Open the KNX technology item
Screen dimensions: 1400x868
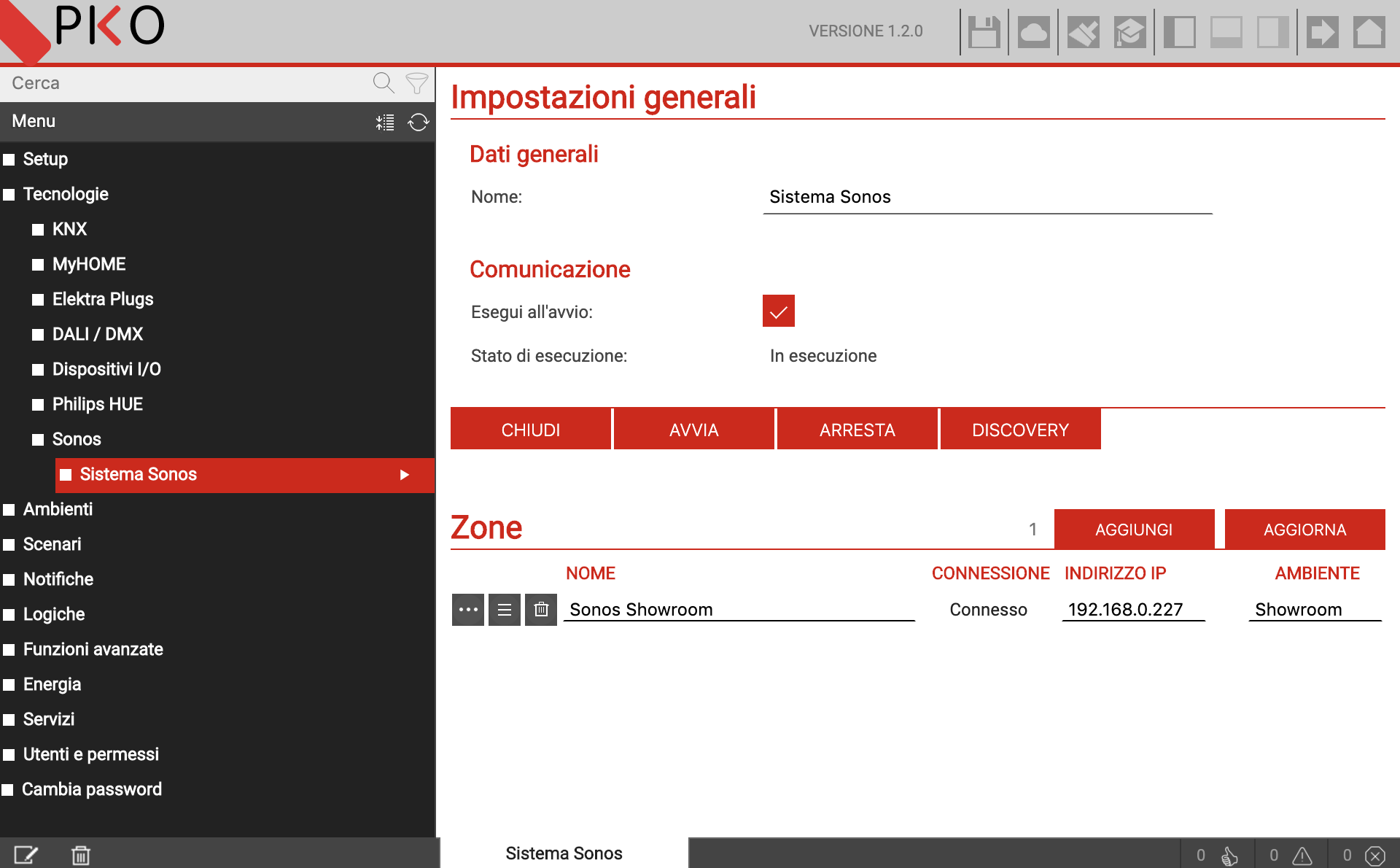click(69, 229)
